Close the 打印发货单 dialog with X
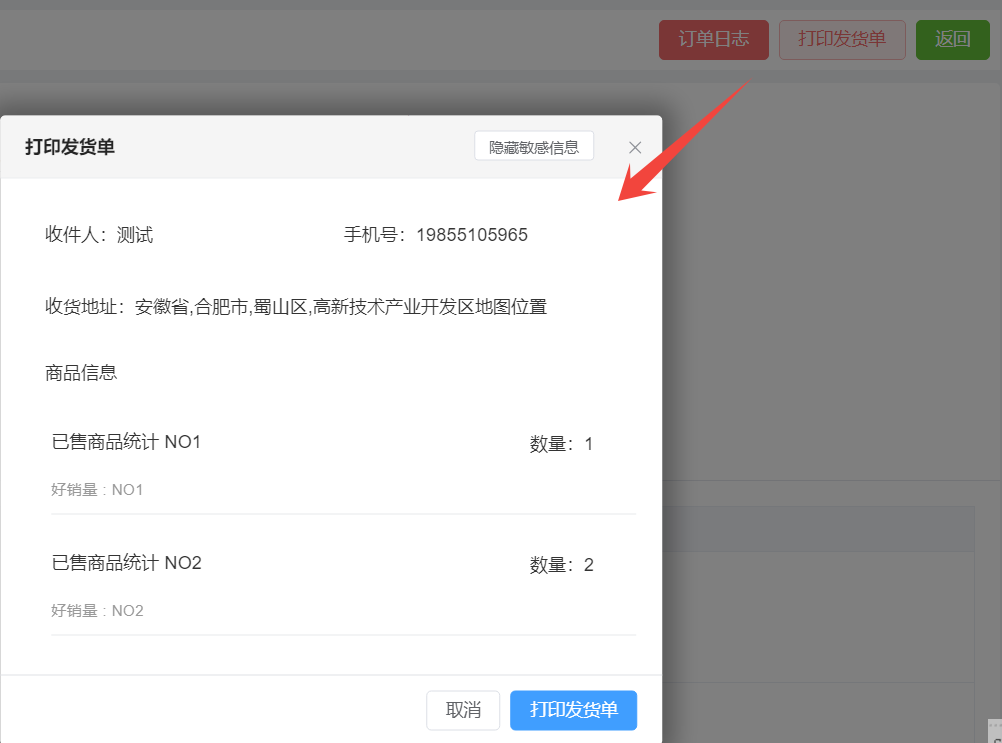Image resolution: width=1002 pixels, height=743 pixels. click(x=635, y=148)
